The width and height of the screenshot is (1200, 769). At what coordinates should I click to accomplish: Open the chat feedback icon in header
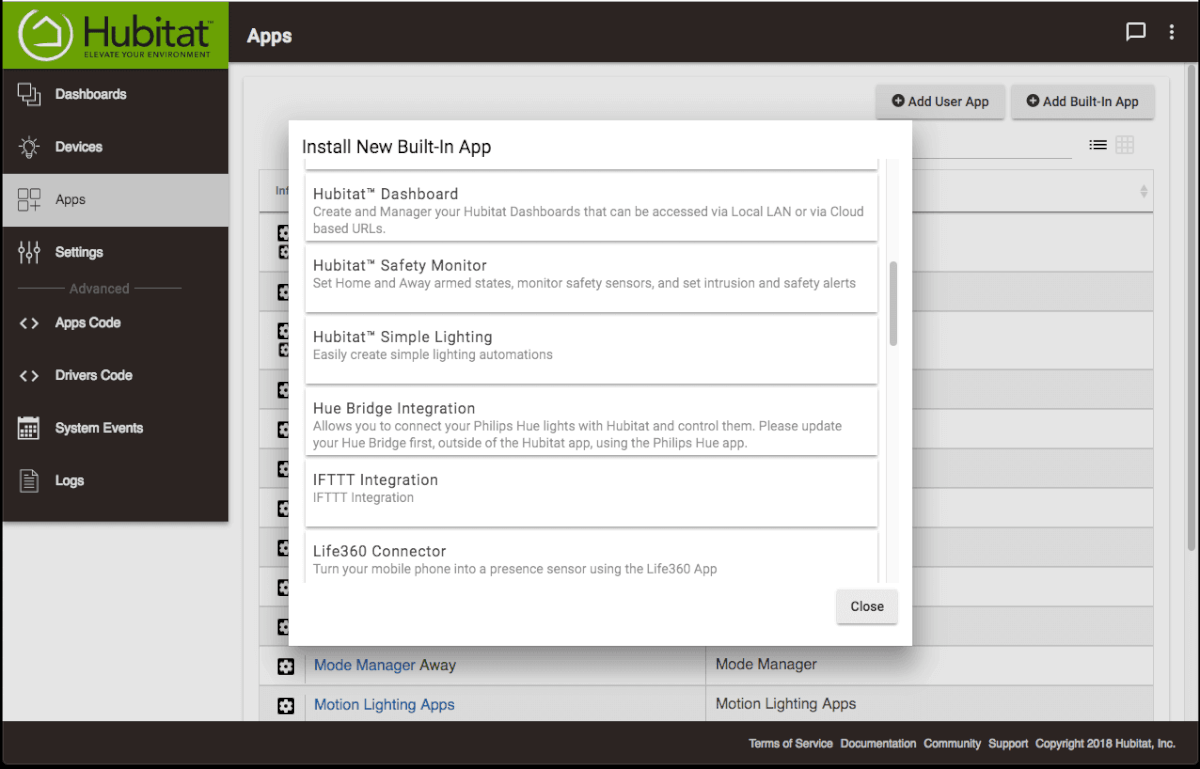(1136, 32)
